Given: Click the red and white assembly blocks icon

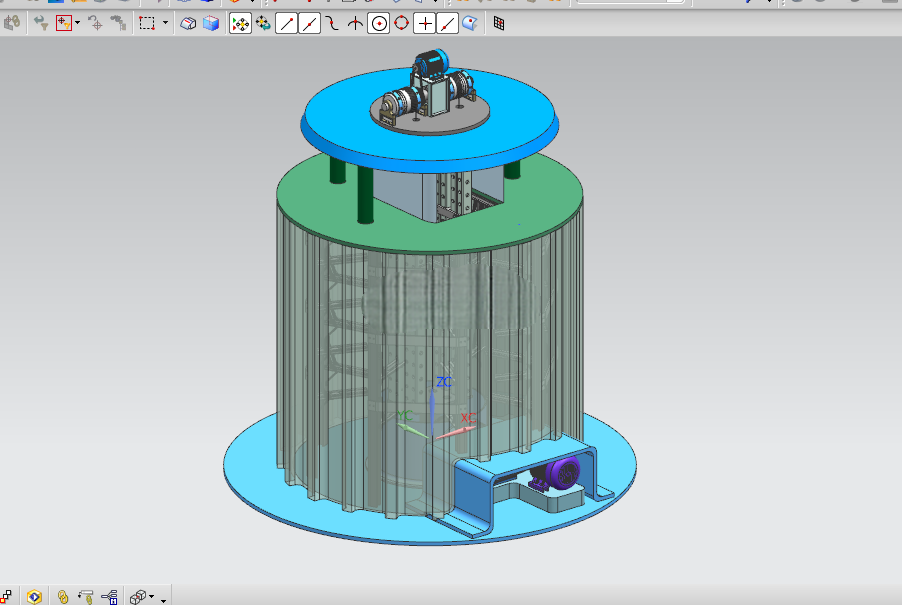Looking at the screenshot, I should [6, 597].
